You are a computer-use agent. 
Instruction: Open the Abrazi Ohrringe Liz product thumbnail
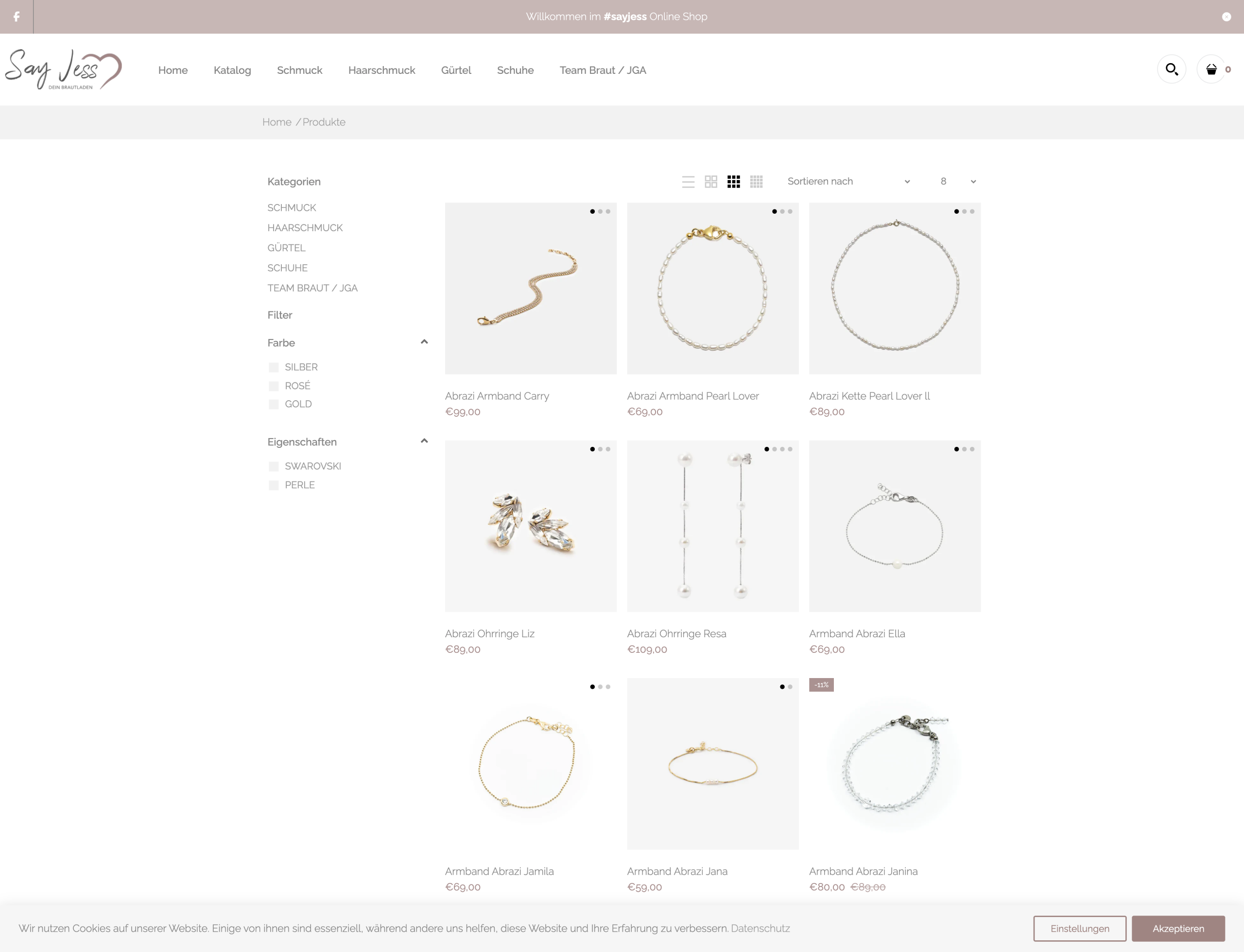tap(530, 526)
